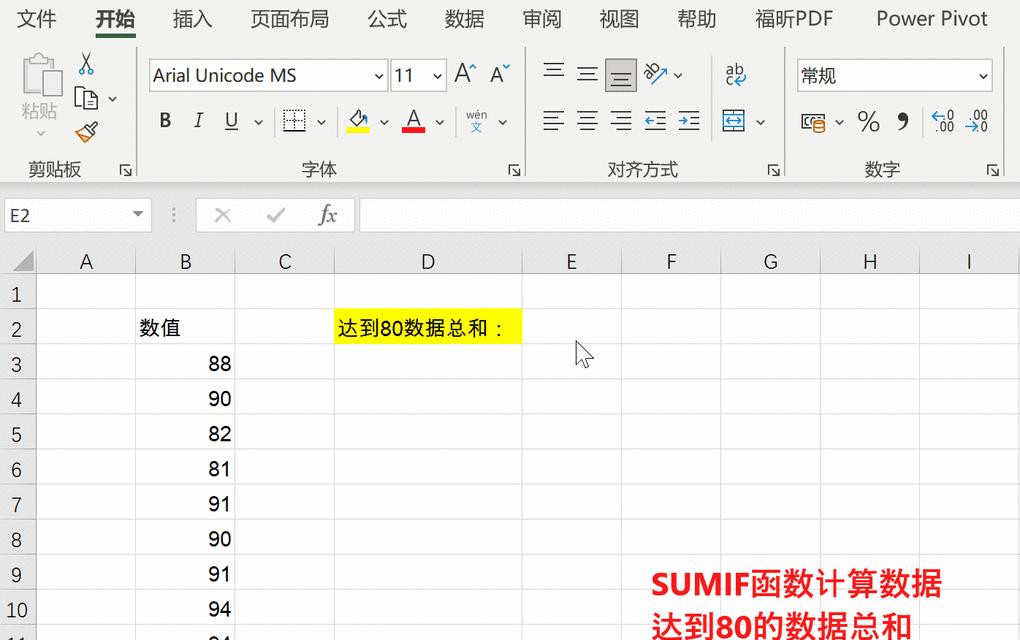Cancel formula entry X icon

[x=222, y=215]
